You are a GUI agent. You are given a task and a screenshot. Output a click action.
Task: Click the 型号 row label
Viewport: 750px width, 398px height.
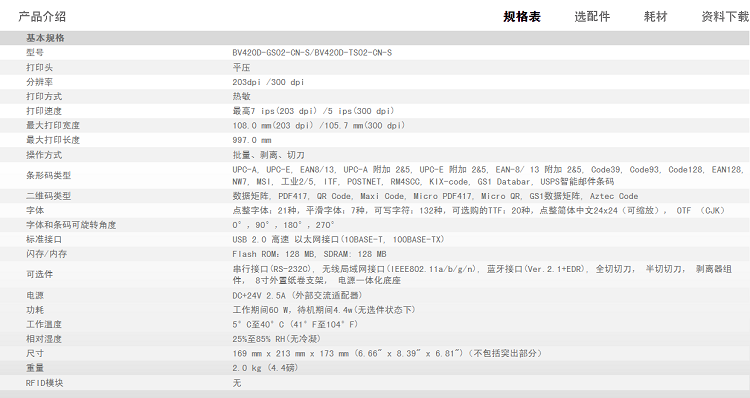[35, 53]
